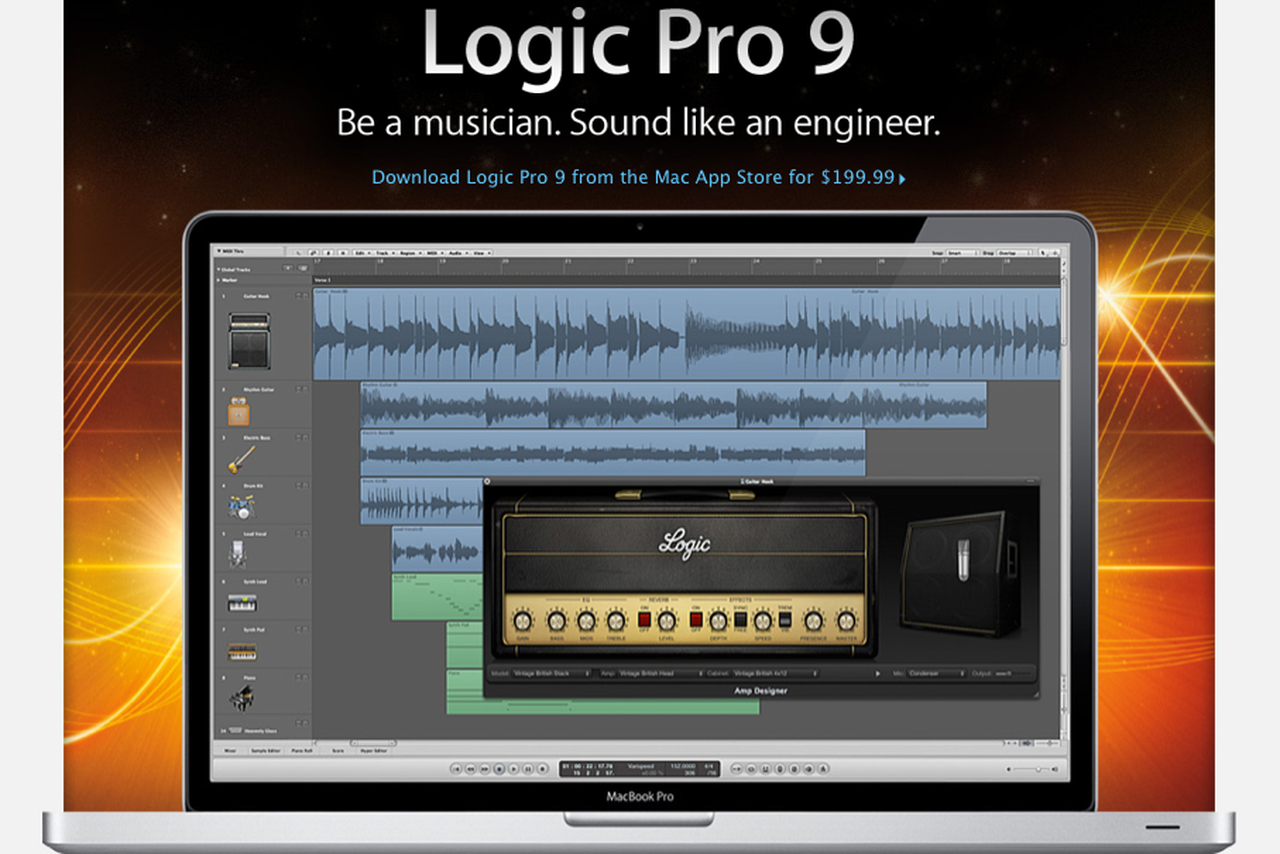This screenshot has width=1280, height=854.
Task: Click the Gain knob on the amp
Action: click(521, 621)
